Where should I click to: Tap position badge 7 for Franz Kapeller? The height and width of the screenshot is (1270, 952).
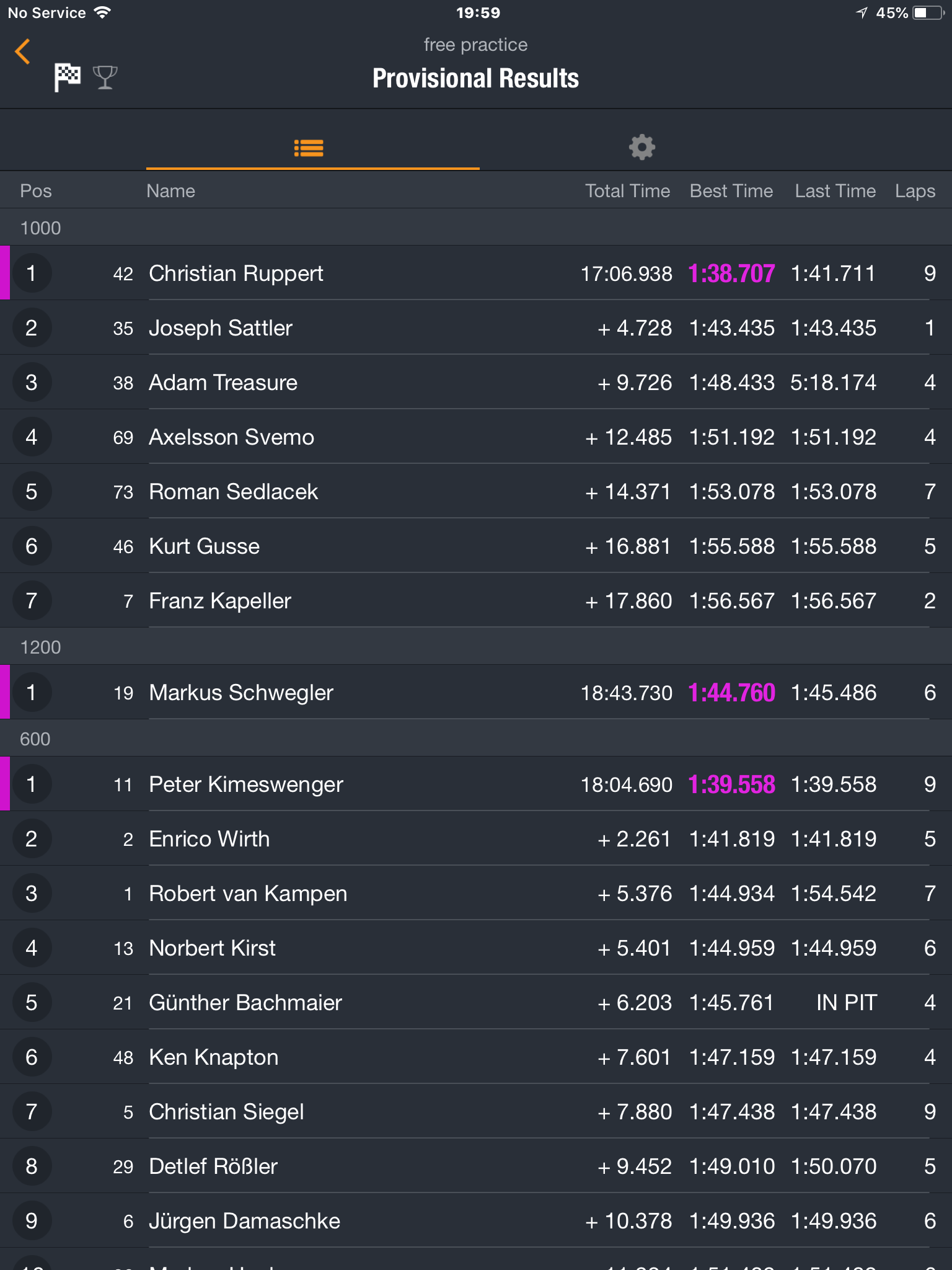[32, 601]
